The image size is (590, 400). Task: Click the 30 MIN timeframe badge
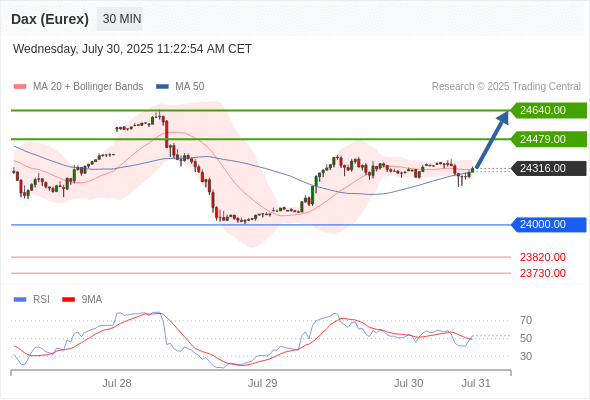(x=120, y=19)
